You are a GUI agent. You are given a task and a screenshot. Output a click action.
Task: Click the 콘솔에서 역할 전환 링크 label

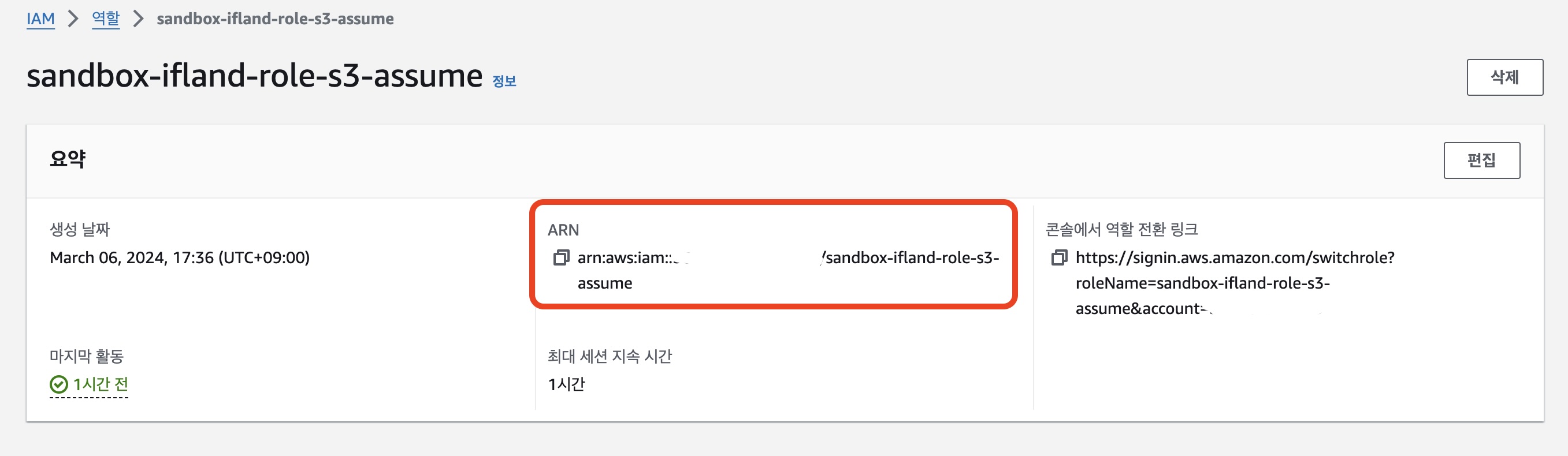(x=1121, y=230)
